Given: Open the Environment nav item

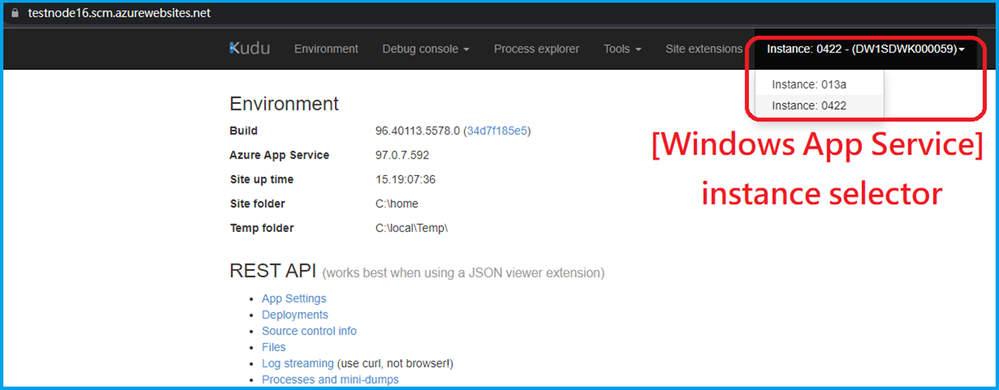Looking at the screenshot, I should click(x=326, y=49).
